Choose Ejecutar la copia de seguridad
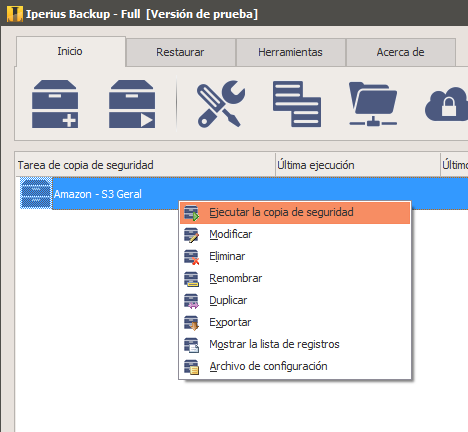This screenshot has height=432, width=468. [295, 212]
